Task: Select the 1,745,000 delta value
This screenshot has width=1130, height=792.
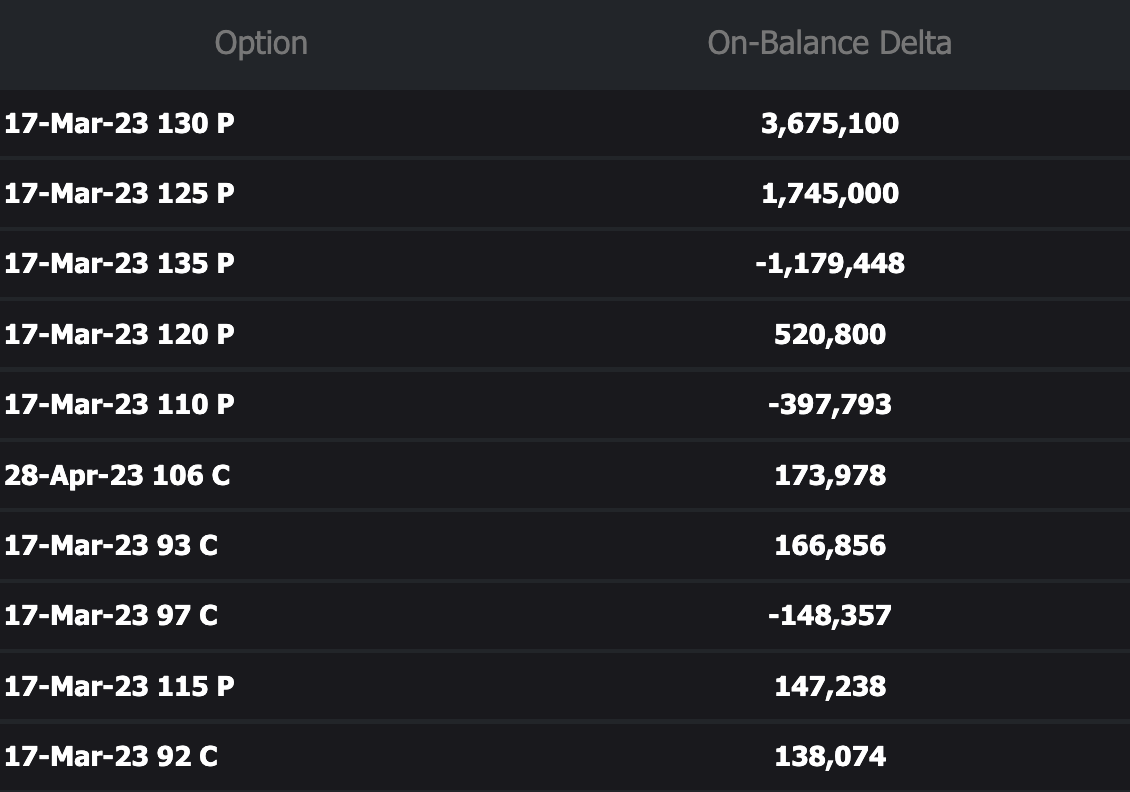Action: 830,193
